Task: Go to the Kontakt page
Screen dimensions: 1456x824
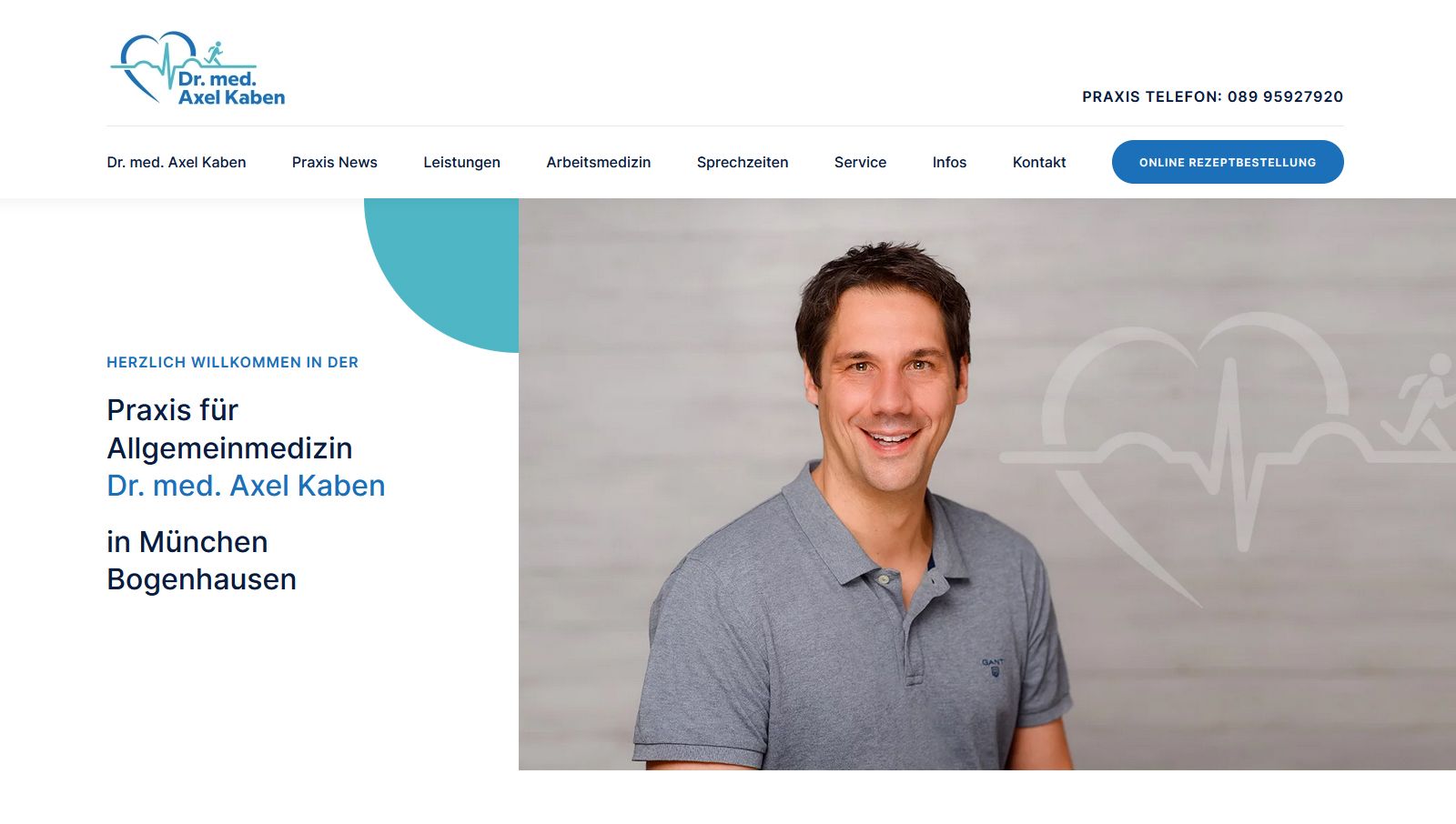Action: (x=1039, y=162)
